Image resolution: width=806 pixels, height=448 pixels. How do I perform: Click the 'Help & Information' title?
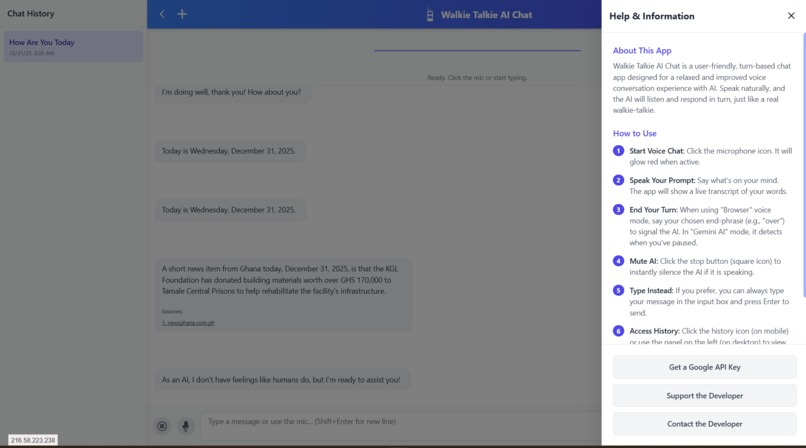tap(651, 16)
